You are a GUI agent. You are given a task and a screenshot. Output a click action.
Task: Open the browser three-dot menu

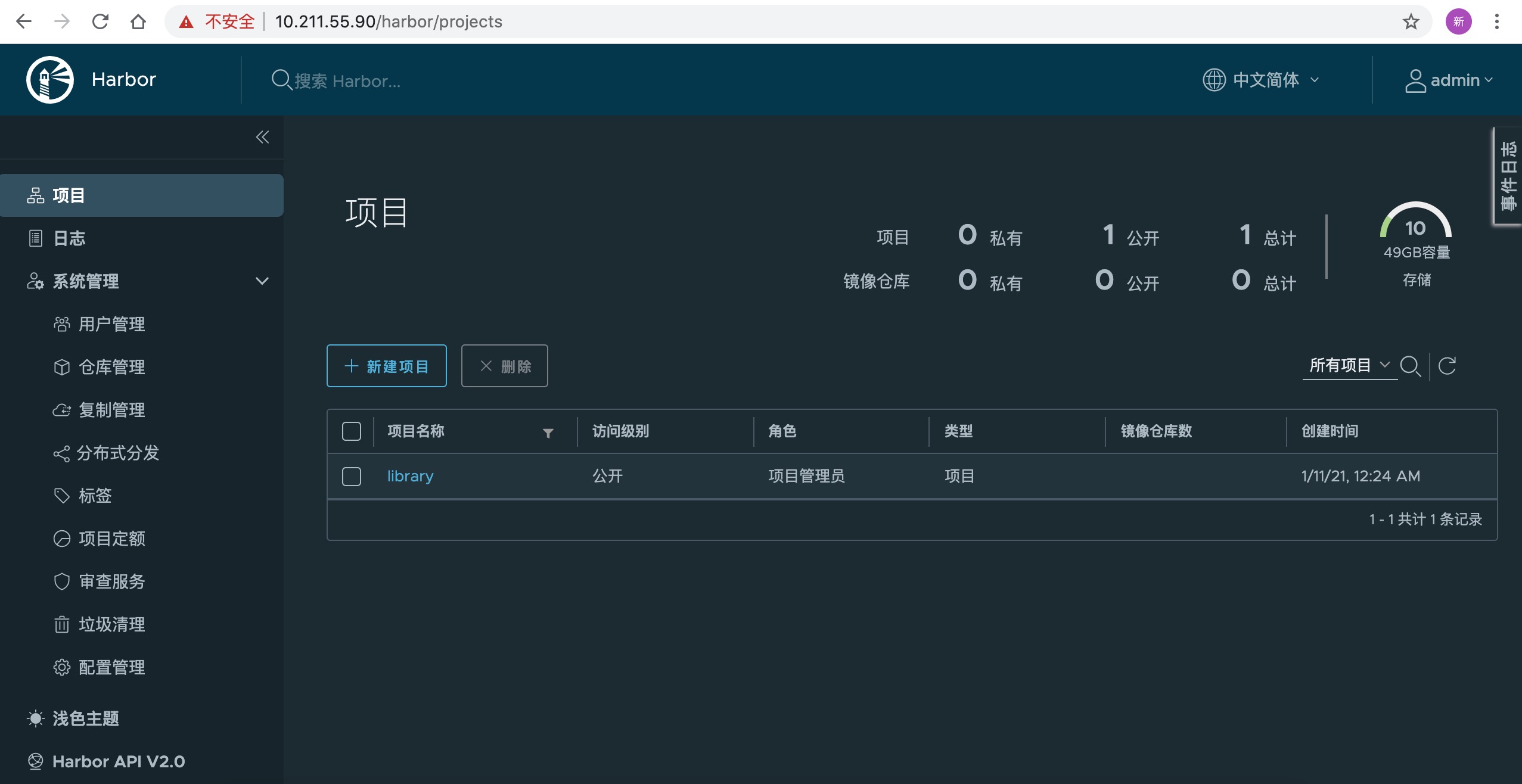1496,22
